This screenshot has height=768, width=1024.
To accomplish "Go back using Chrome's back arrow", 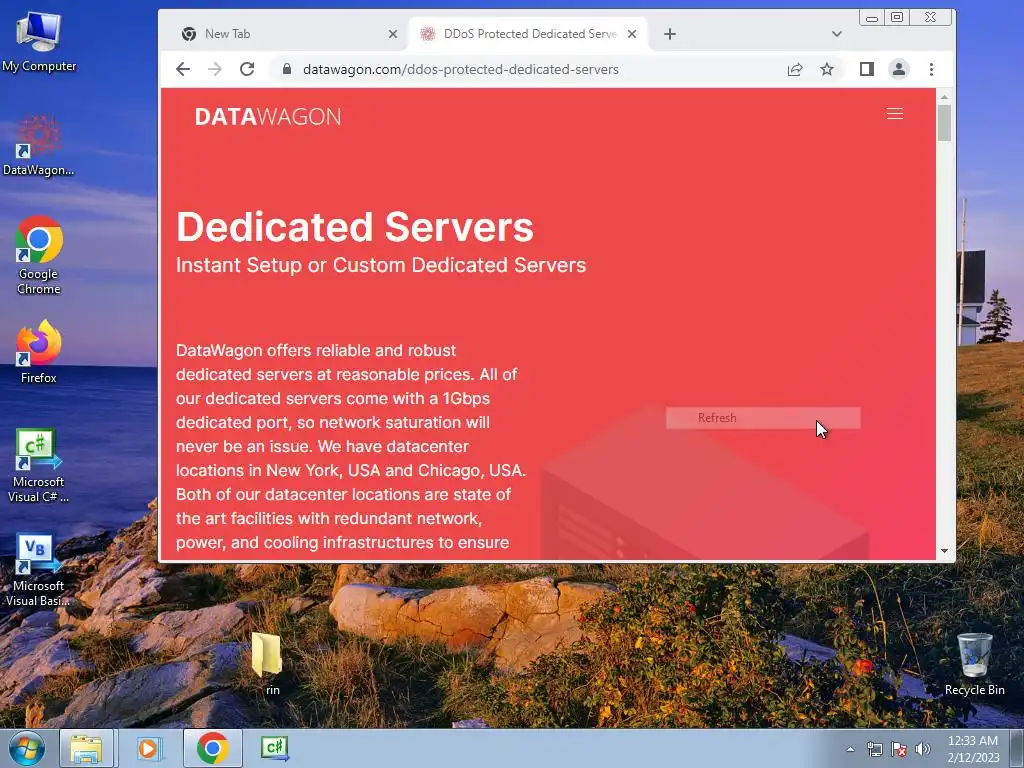I will [183, 69].
